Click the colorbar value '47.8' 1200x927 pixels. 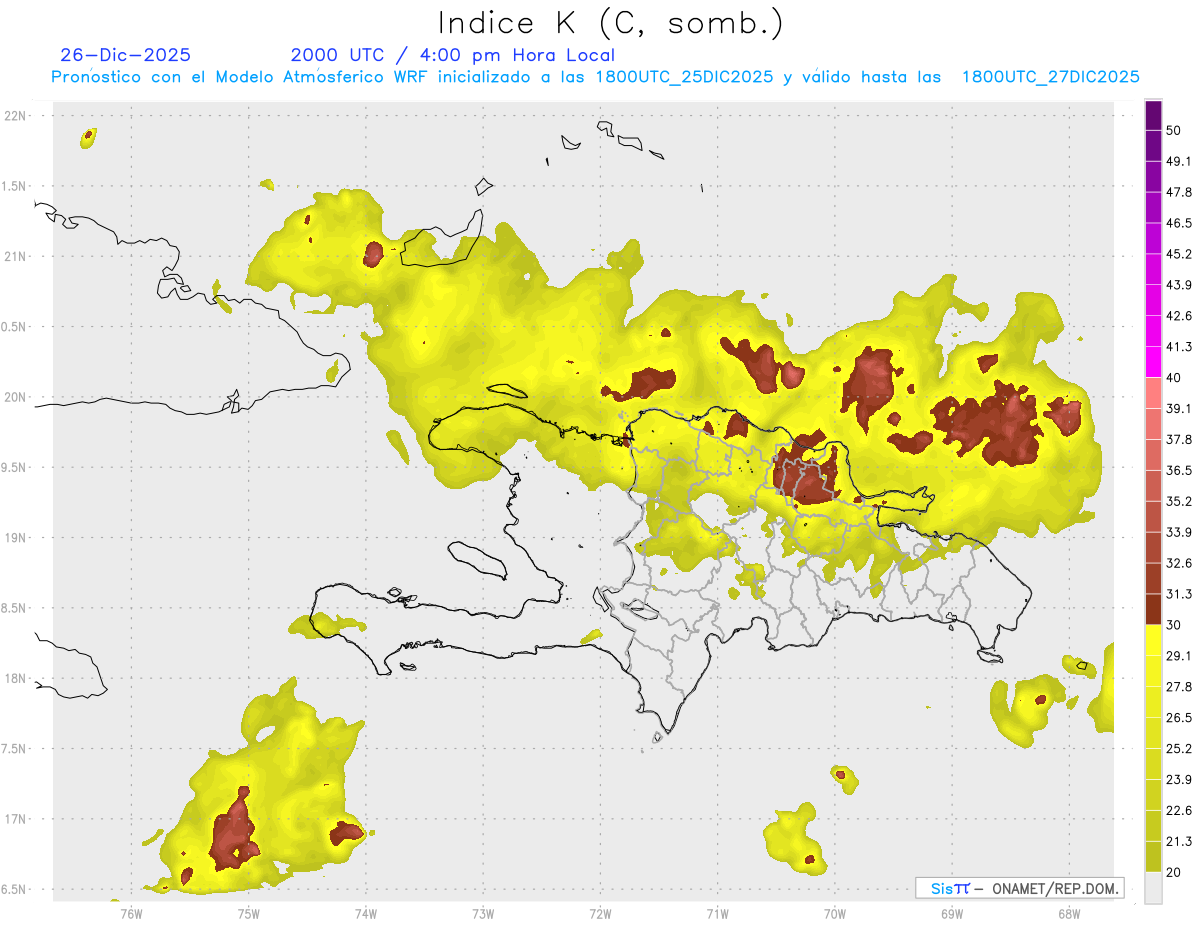(x=1179, y=192)
